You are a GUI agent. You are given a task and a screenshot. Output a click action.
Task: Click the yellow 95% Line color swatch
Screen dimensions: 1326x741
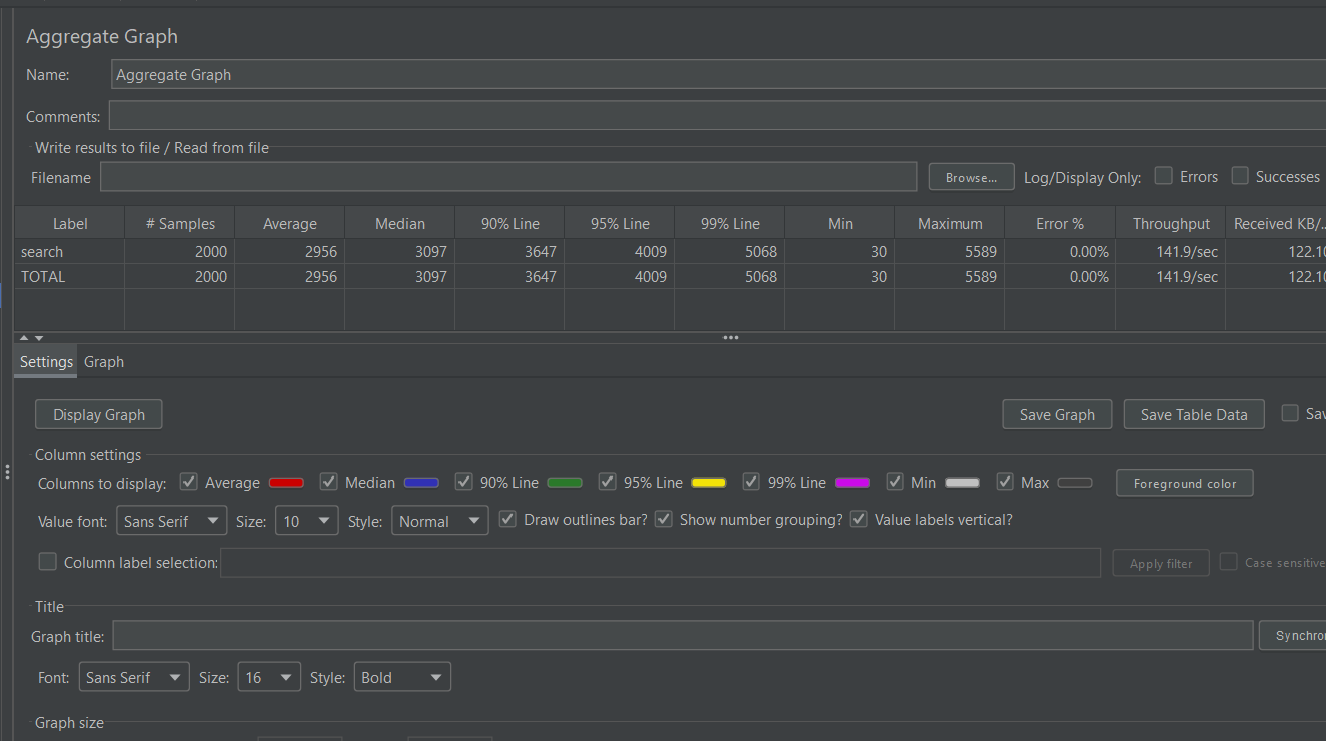coord(709,483)
